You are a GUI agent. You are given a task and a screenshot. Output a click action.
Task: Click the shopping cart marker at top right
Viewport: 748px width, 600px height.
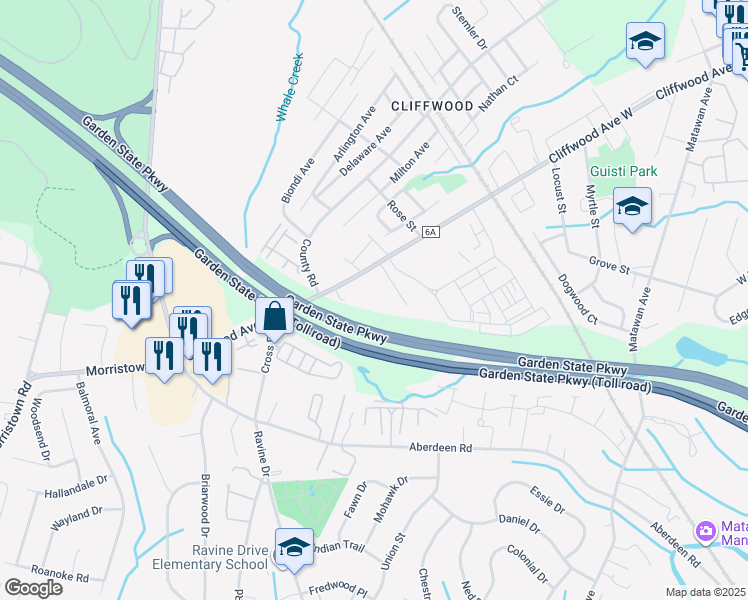click(x=742, y=52)
